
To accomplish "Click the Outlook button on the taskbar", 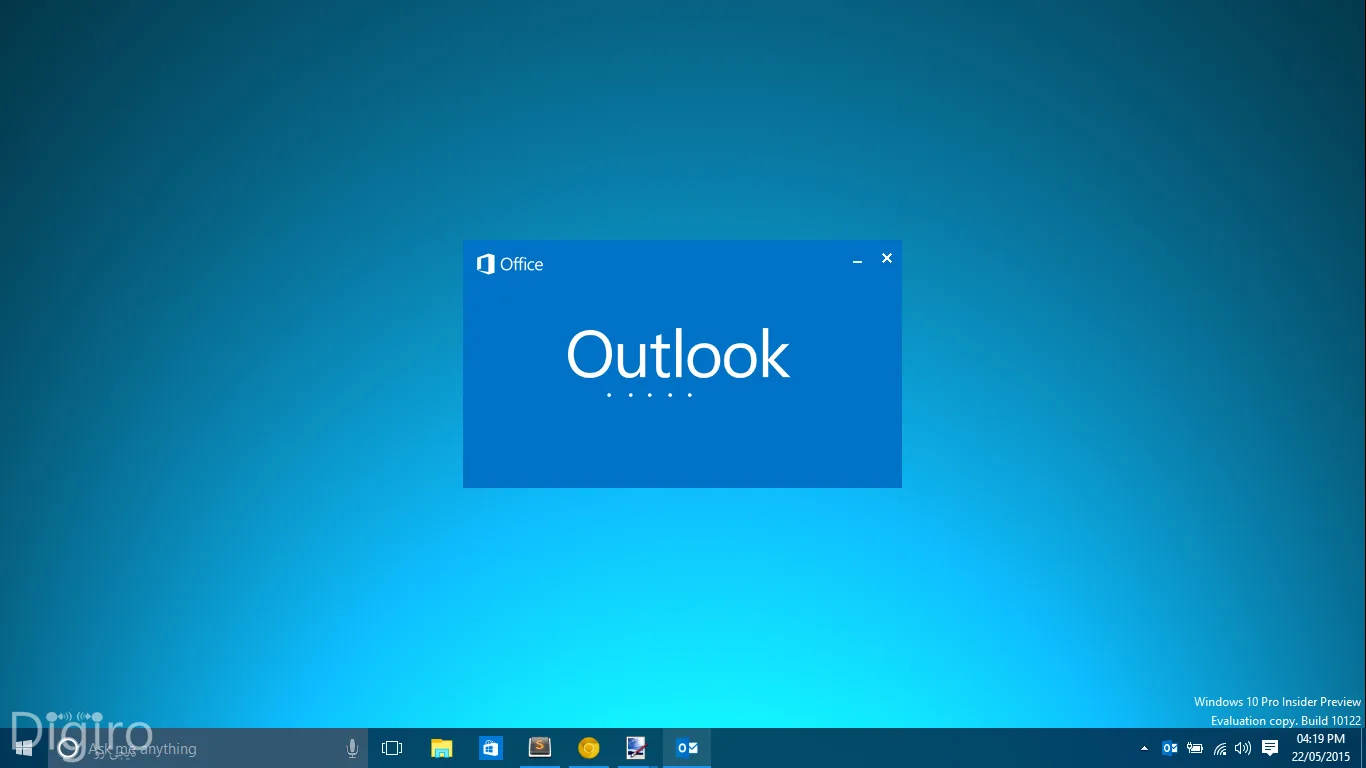I will [x=687, y=748].
